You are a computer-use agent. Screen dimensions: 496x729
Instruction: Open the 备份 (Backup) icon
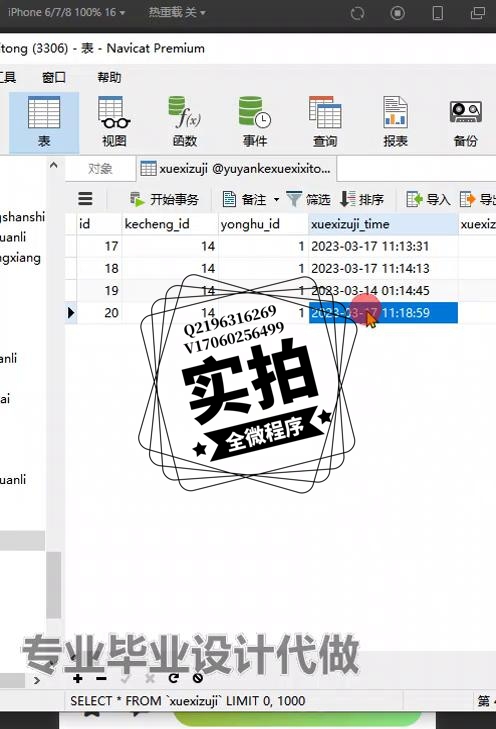pos(465,122)
